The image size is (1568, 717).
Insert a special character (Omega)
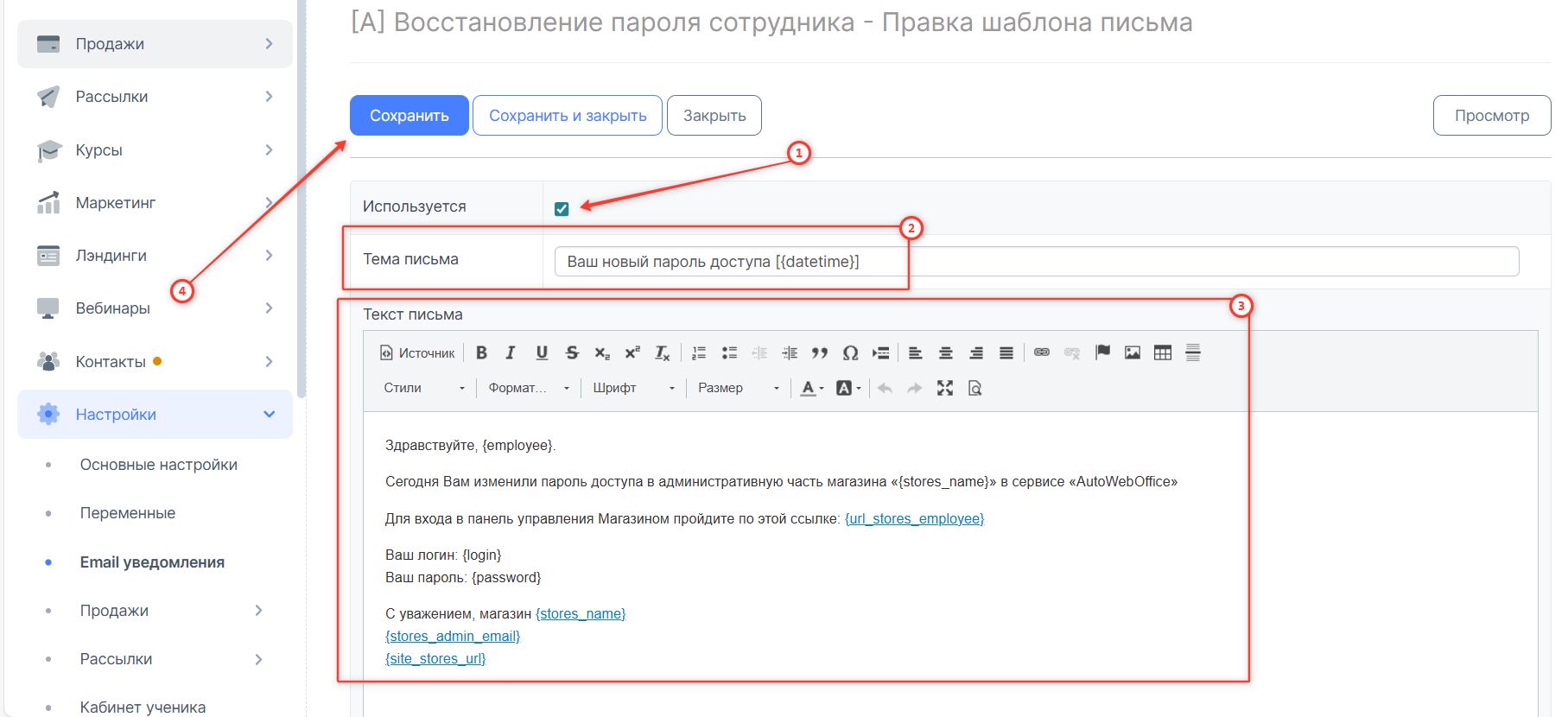(x=850, y=352)
